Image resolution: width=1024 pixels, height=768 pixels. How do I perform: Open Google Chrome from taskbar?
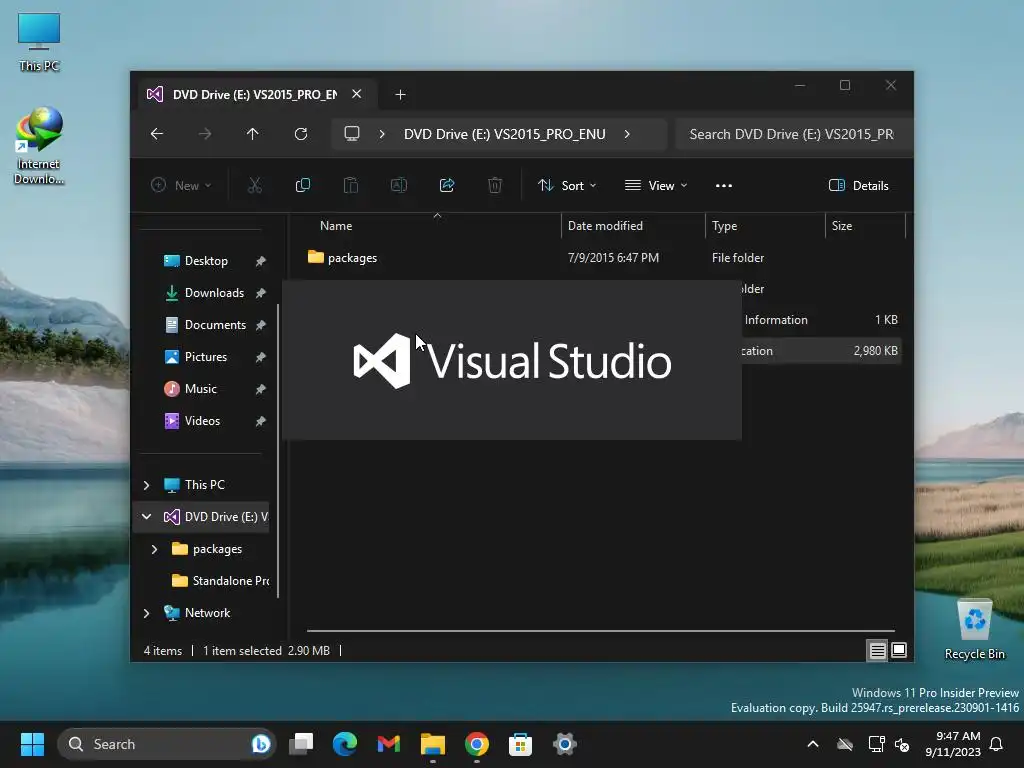click(x=477, y=744)
